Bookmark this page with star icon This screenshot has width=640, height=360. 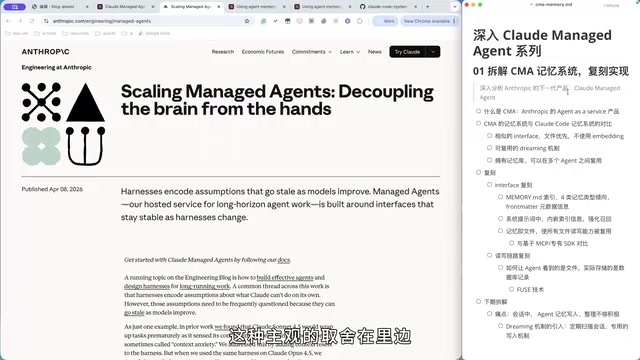(x=247, y=21)
